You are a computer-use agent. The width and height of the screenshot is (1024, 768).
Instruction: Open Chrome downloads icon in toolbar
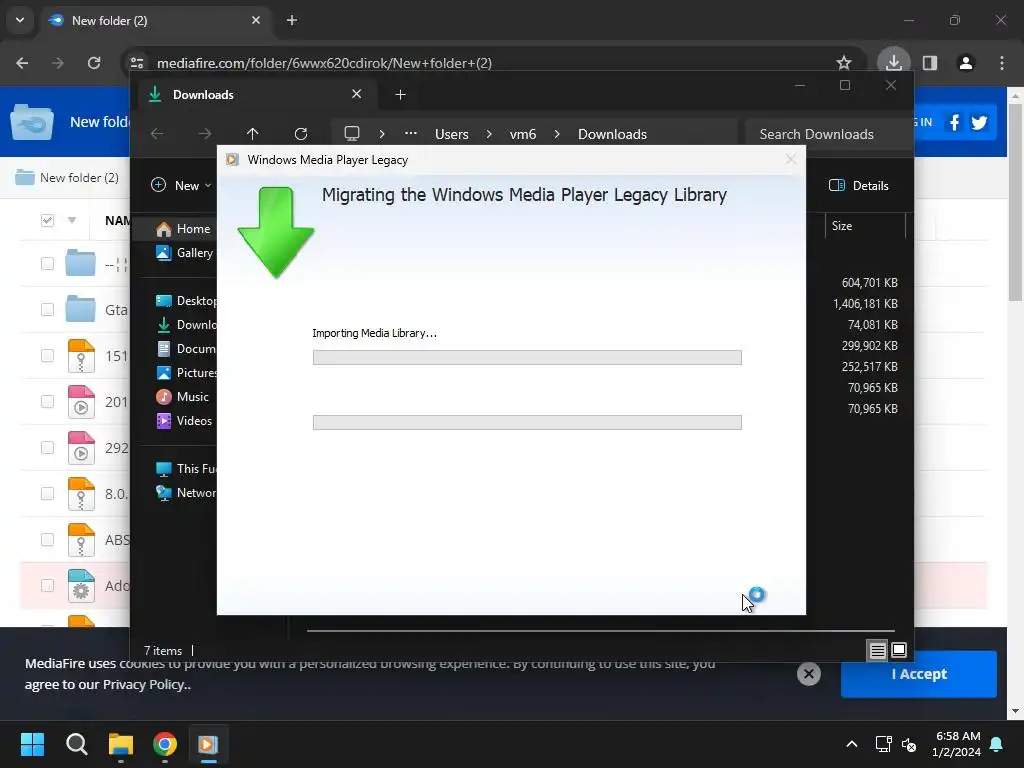[x=893, y=63]
